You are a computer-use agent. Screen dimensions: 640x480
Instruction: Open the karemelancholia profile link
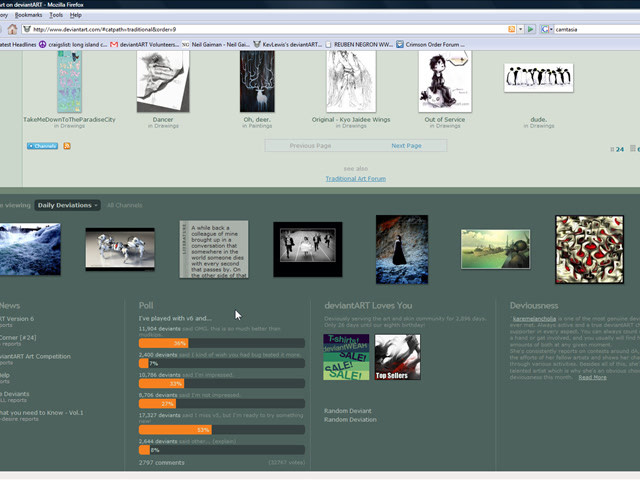[534, 319]
